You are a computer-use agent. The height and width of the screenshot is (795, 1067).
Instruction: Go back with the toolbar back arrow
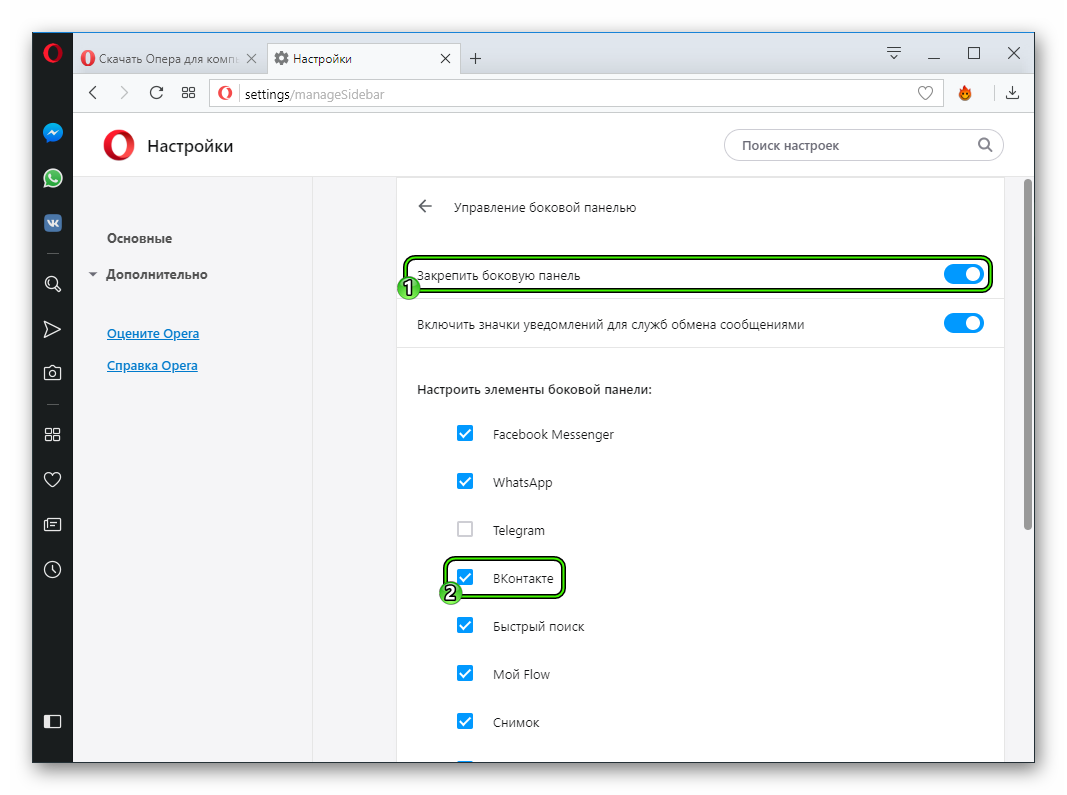tap(93, 93)
